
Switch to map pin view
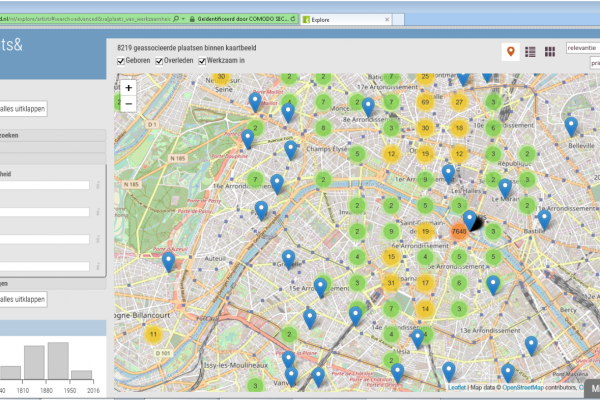tap(511, 51)
